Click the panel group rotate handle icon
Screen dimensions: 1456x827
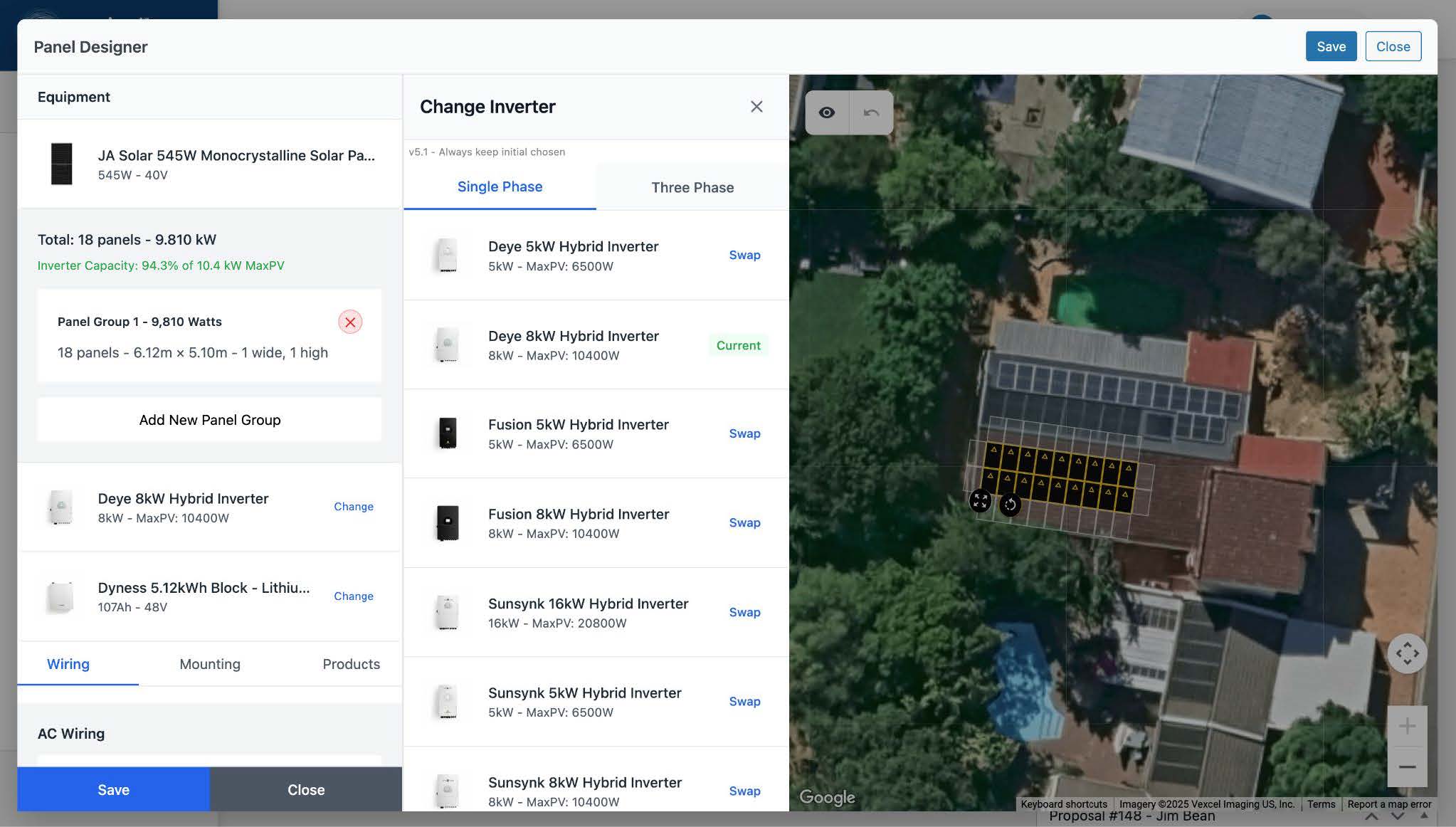(x=1010, y=505)
